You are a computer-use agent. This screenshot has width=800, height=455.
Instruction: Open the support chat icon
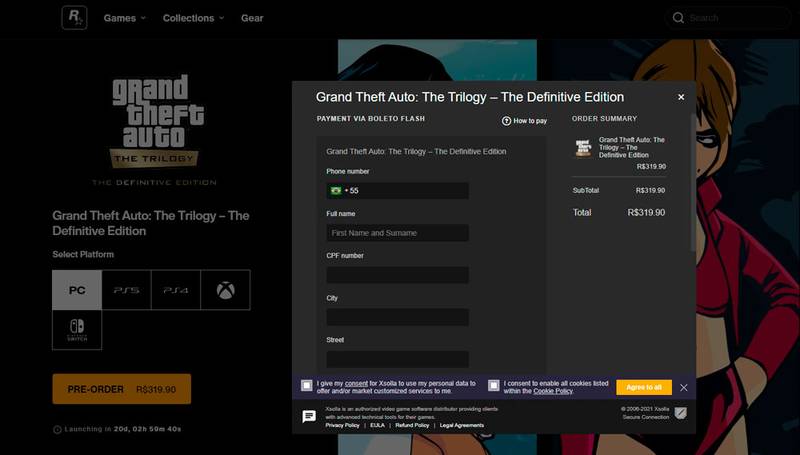[309, 417]
